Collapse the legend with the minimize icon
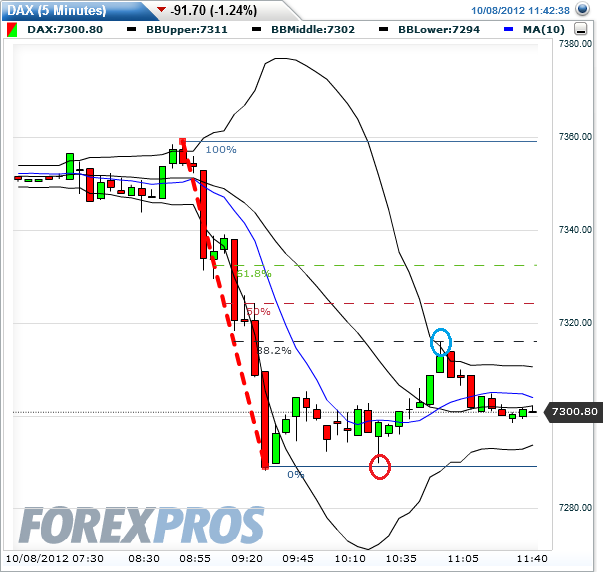The height and width of the screenshot is (572, 603). click(580, 29)
